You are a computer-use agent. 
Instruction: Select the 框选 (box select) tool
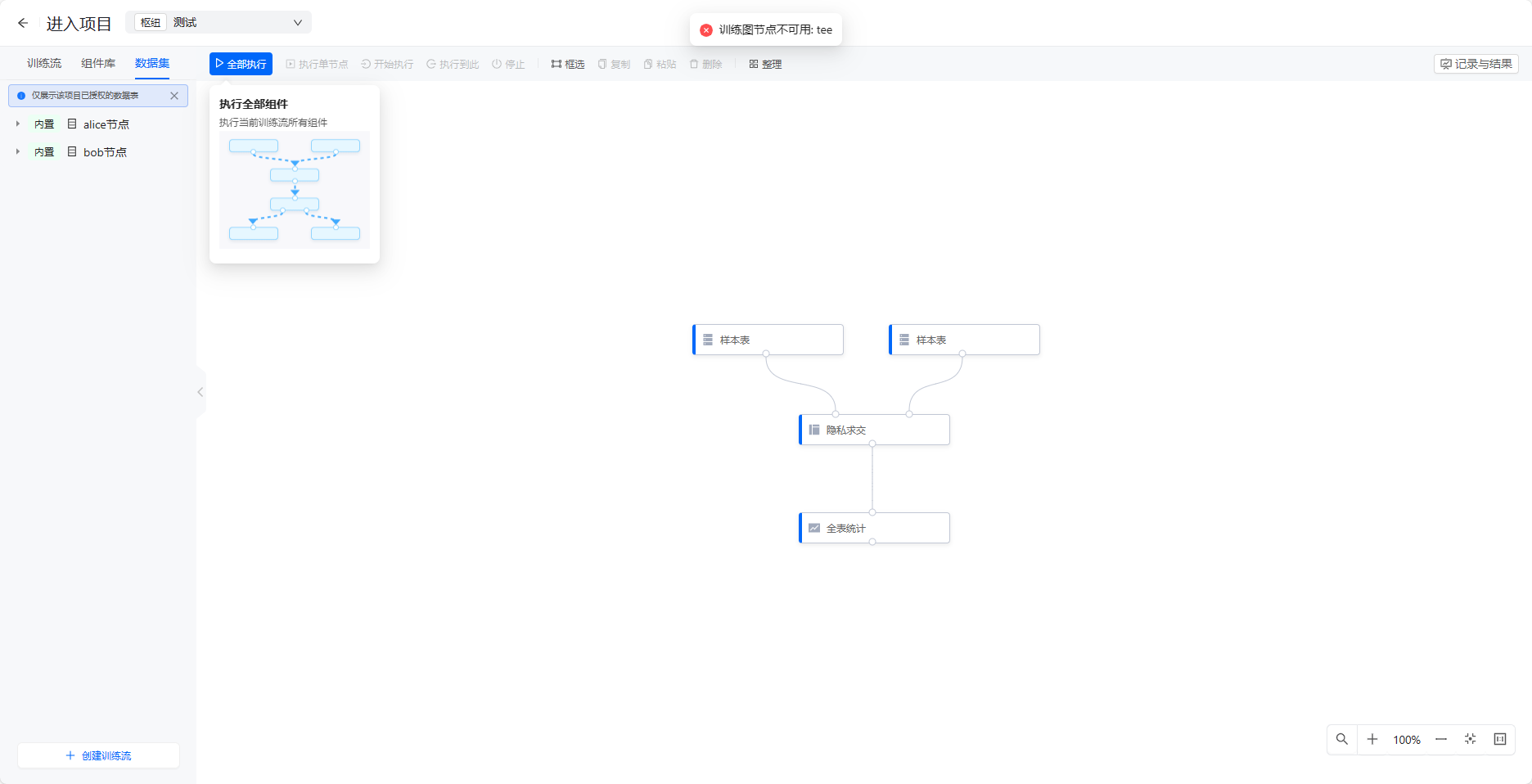[x=567, y=64]
